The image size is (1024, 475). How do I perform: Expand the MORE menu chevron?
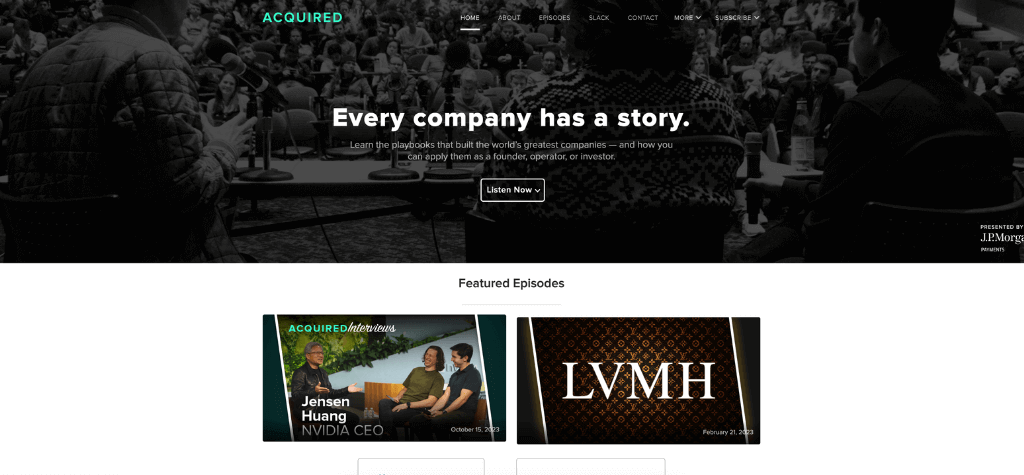(x=699, y=18)
